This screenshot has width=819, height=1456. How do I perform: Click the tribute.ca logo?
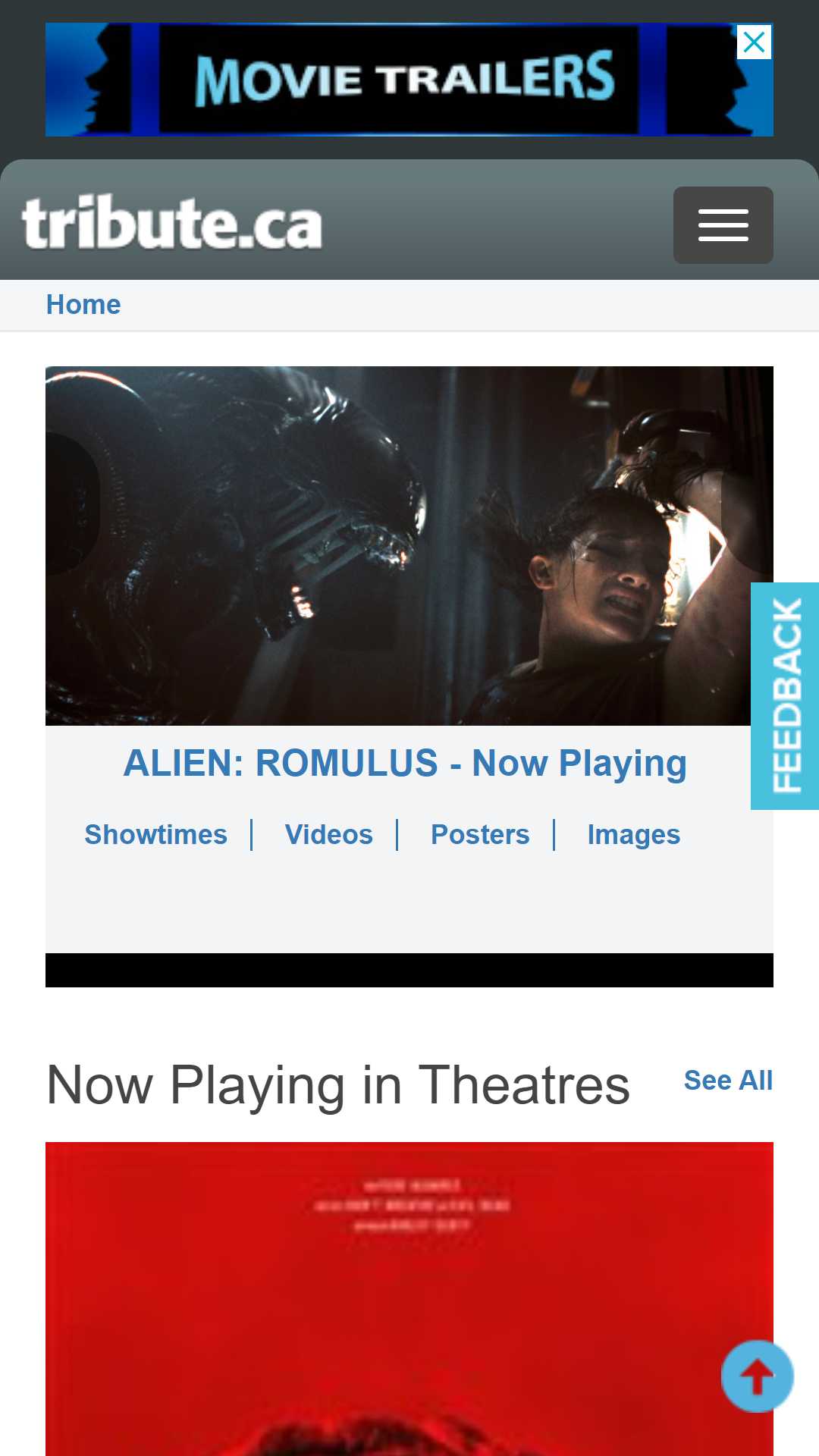click(172, 222)
